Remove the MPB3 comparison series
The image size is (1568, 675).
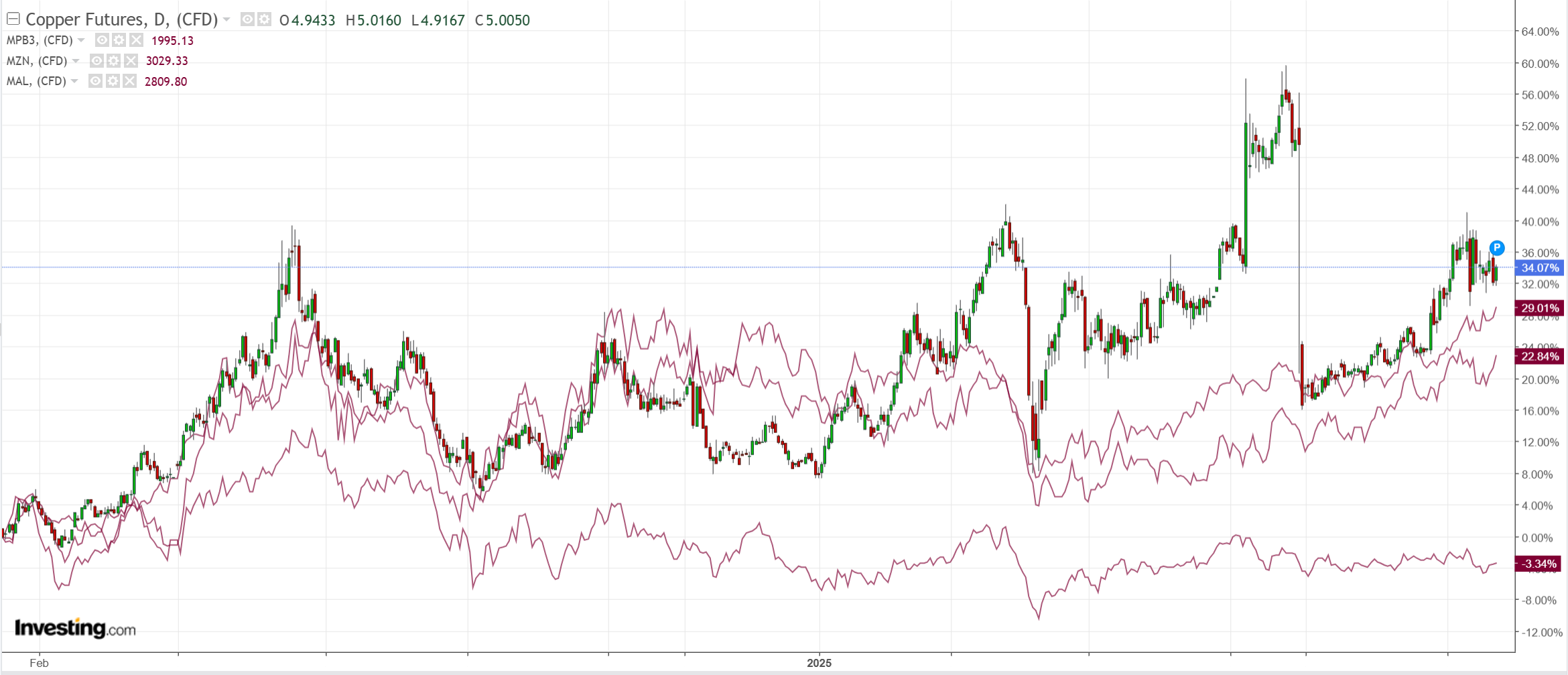(136, 40)
